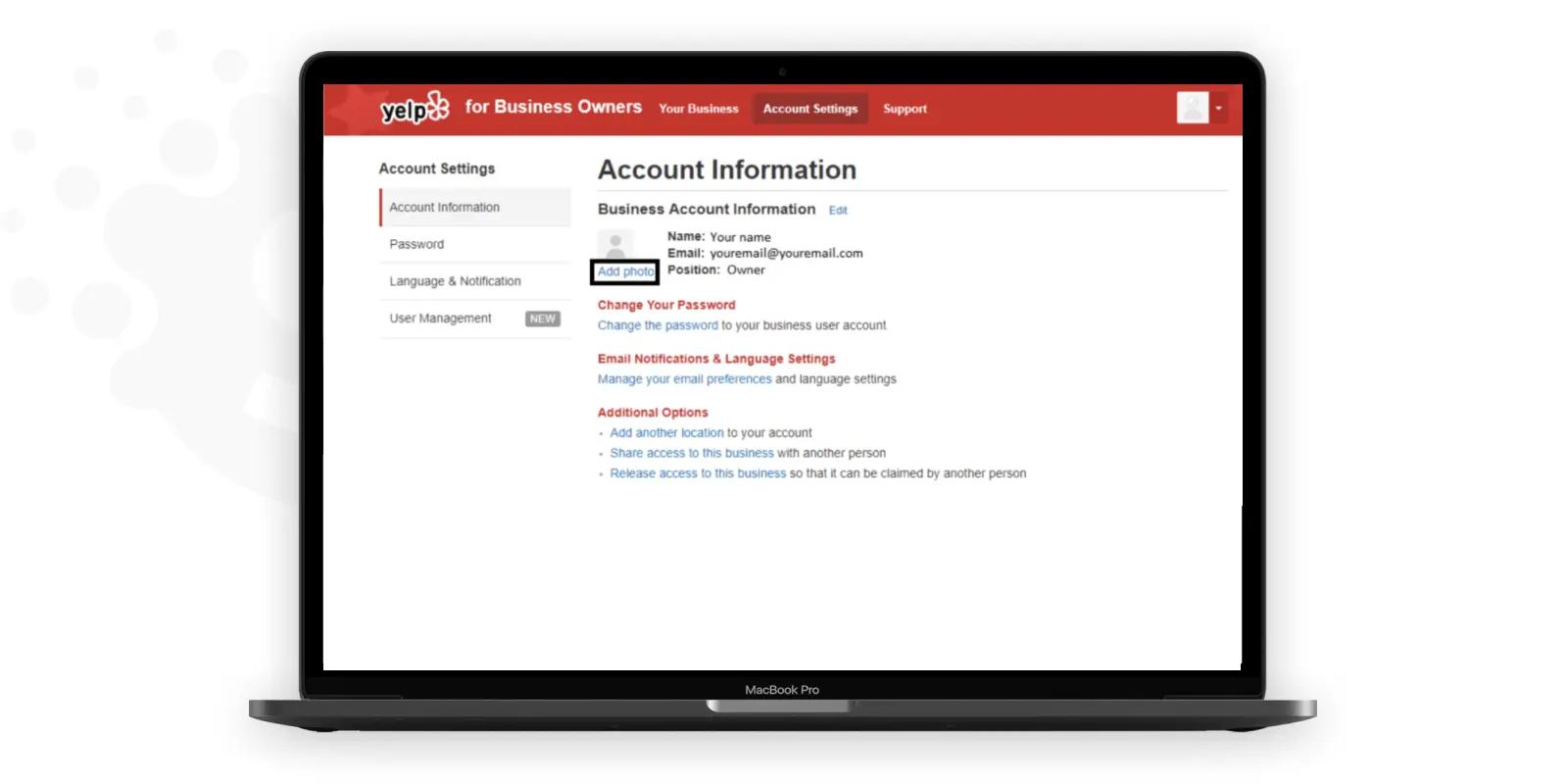Open Manage your email preferences link
The image size is (1568, 784).
click(685, 379)
